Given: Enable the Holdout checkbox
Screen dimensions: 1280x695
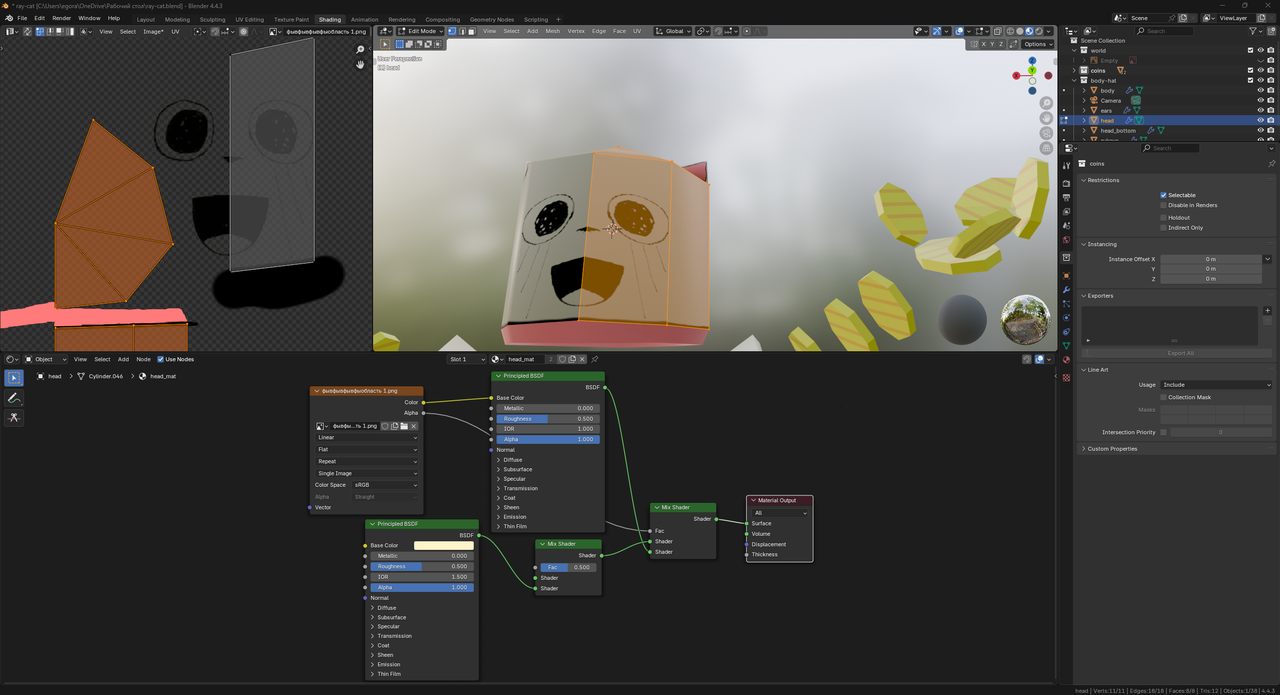Looking at the screenshot, I should [1164, 217].
